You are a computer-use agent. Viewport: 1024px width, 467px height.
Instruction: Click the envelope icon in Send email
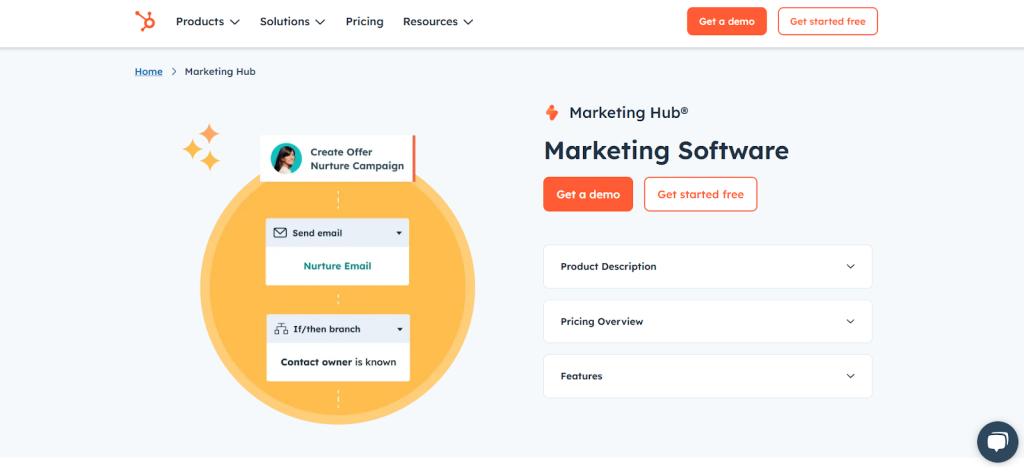coord(280,233)
